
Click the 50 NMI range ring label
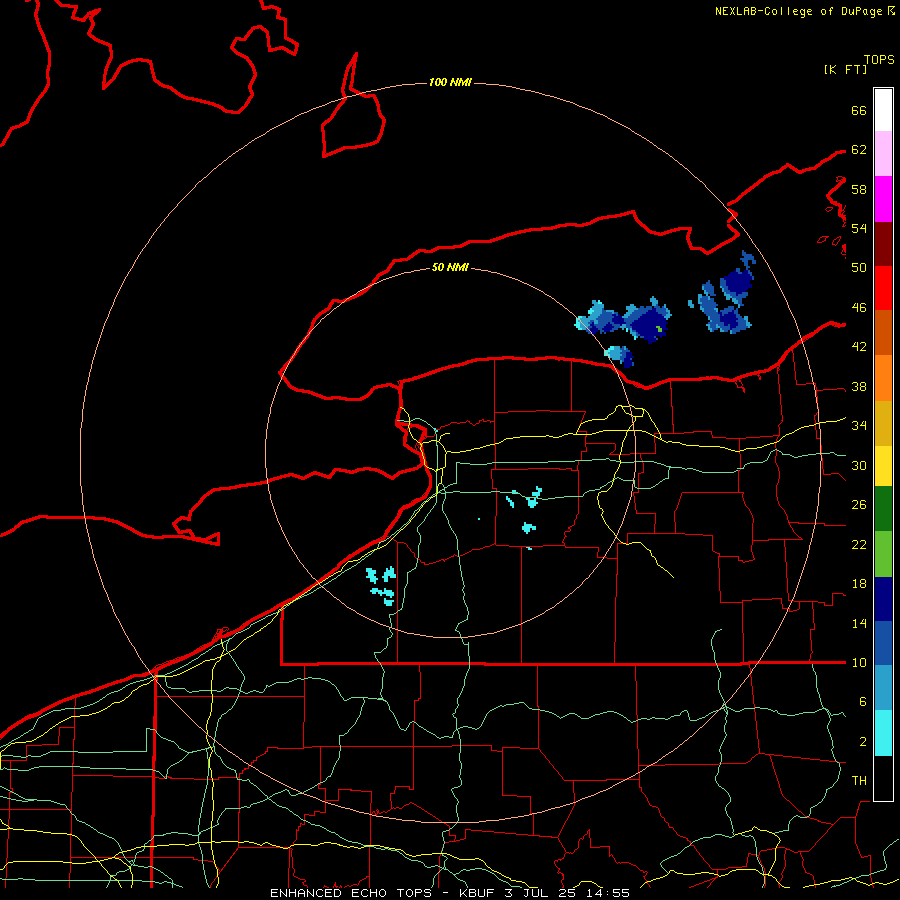pos(450,267)
